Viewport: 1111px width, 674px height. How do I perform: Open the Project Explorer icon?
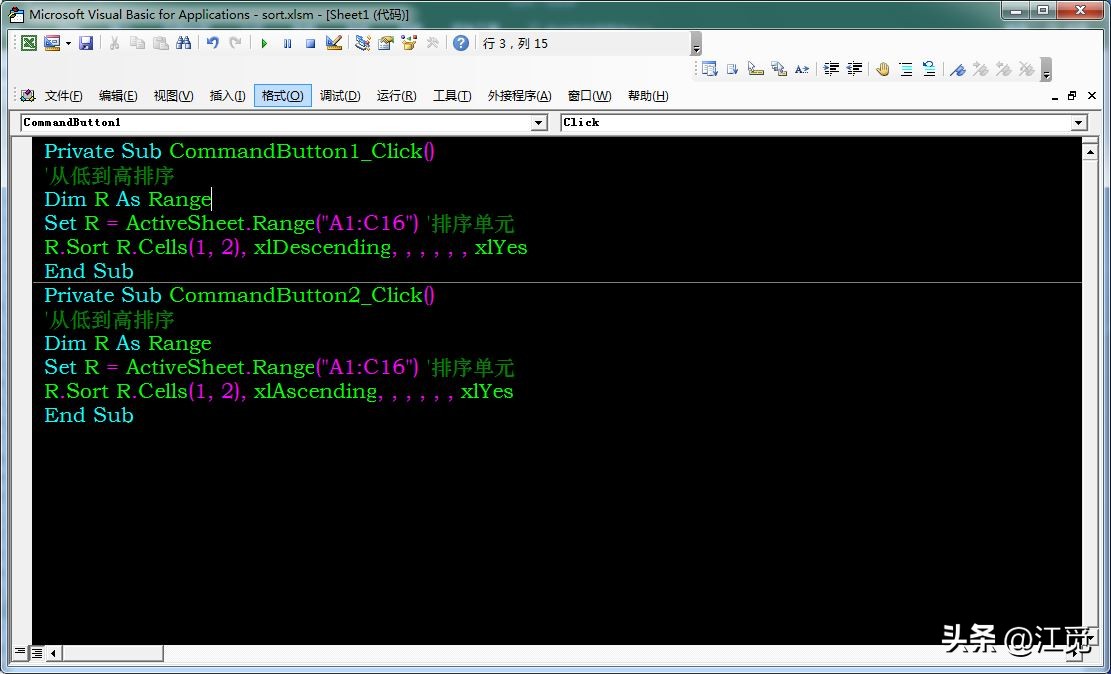(363, 43)
